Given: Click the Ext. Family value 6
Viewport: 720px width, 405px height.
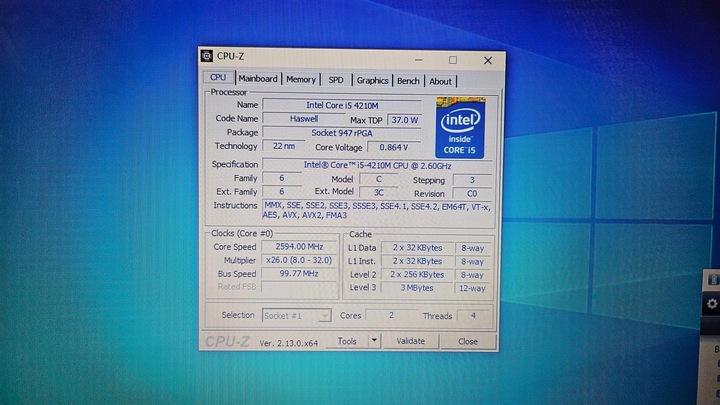Looking at the screenshot, I should pos(281,191).
